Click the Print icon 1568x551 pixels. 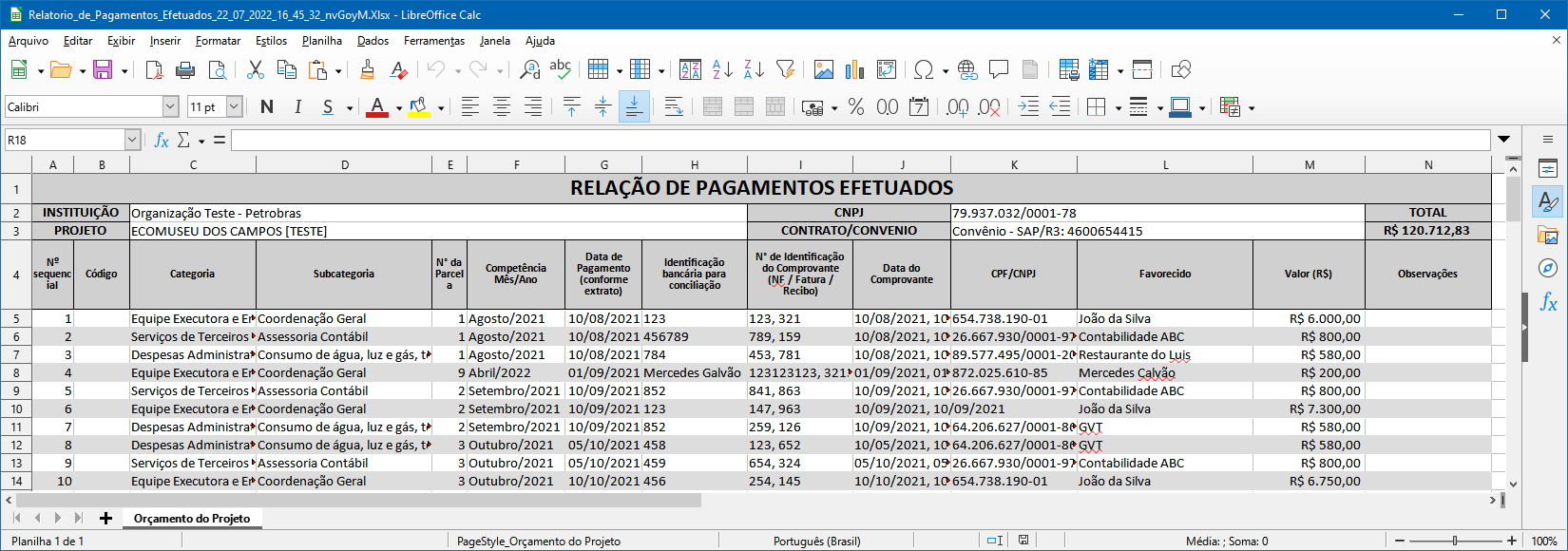tap(185, 69)
